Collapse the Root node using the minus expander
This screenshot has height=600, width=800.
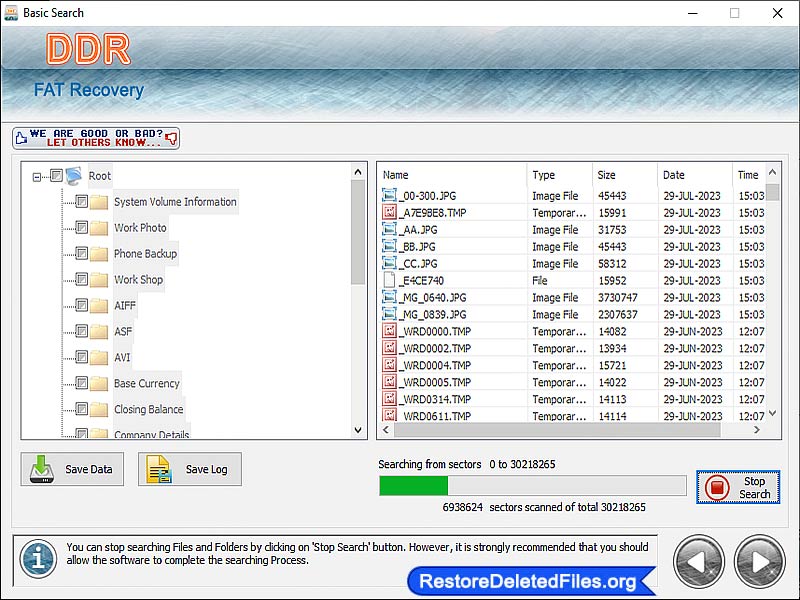point(35,176)
